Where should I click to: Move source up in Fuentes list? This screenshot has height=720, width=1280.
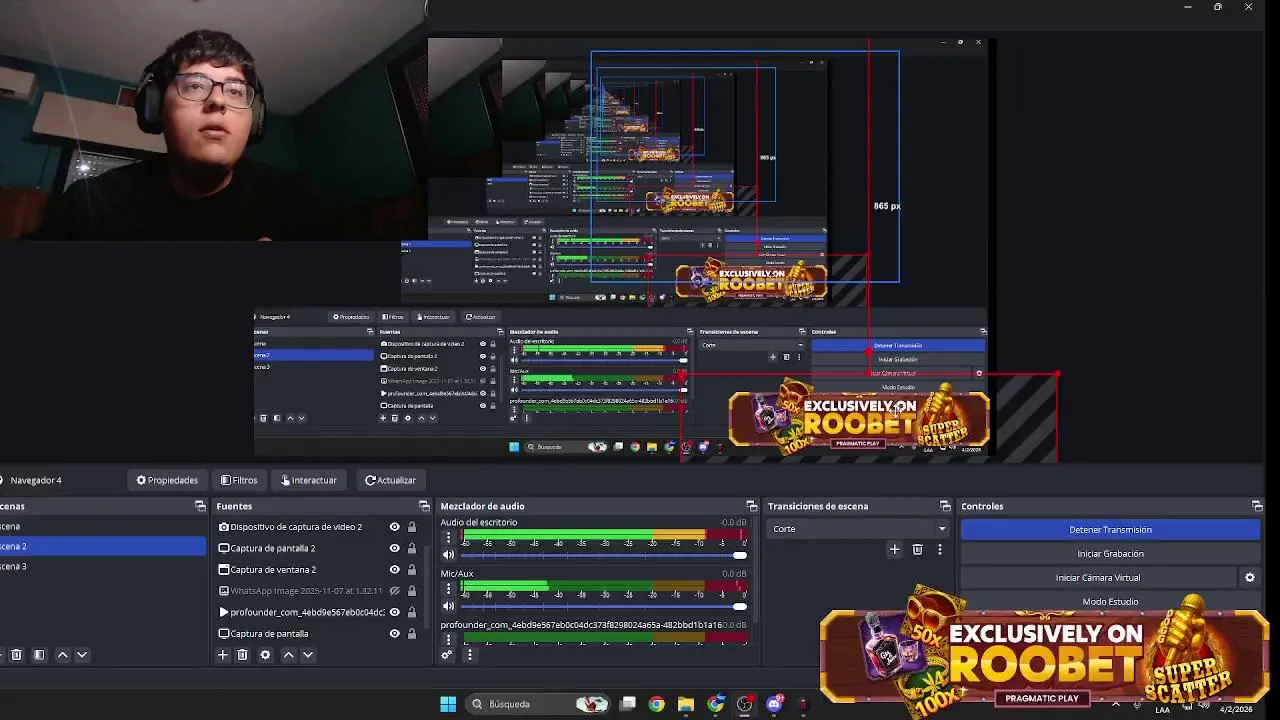[288, 655]
